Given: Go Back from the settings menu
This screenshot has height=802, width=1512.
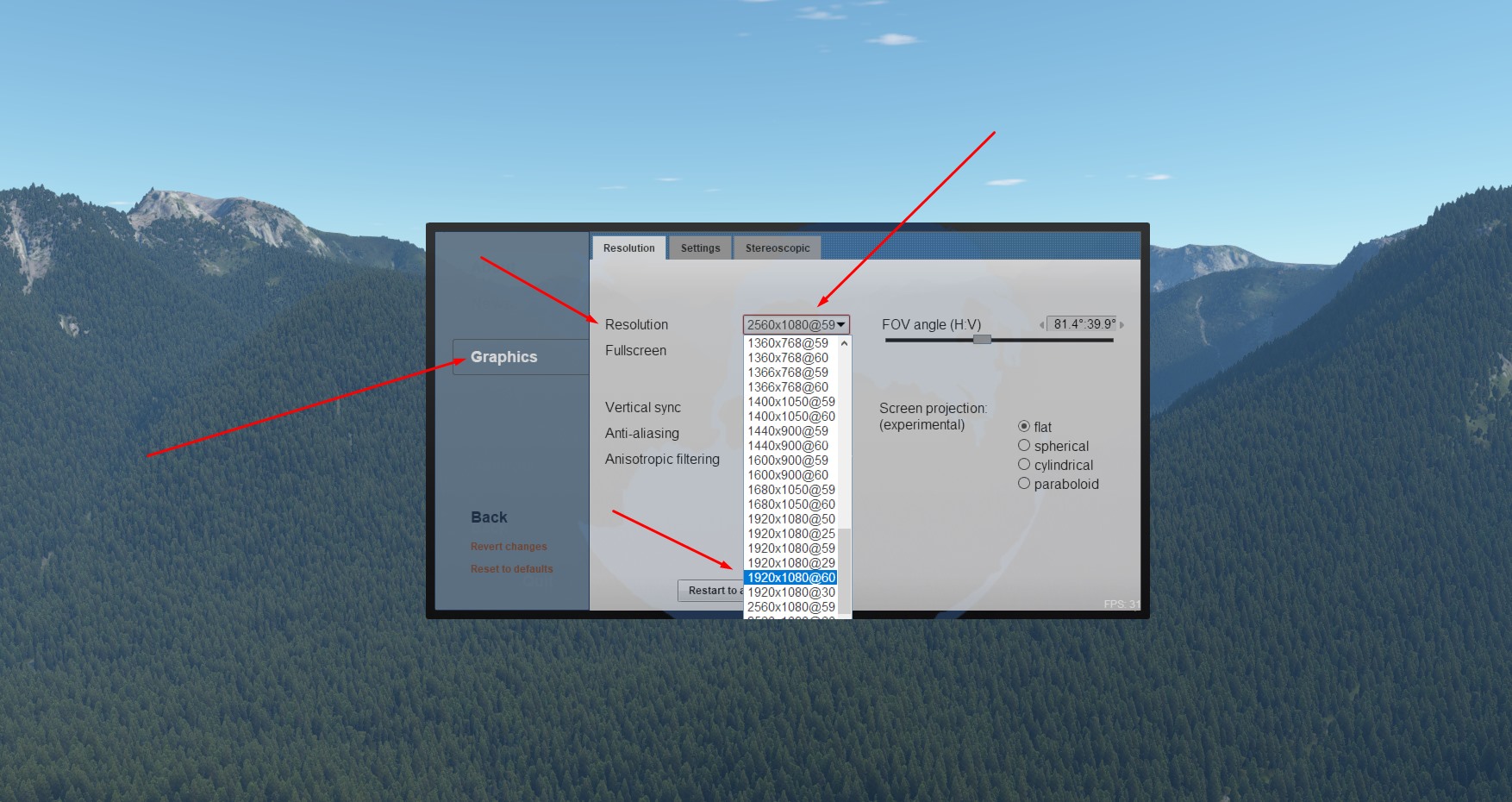Looking at the screenshot, I should pyautogui.click(x=489, y=517).
